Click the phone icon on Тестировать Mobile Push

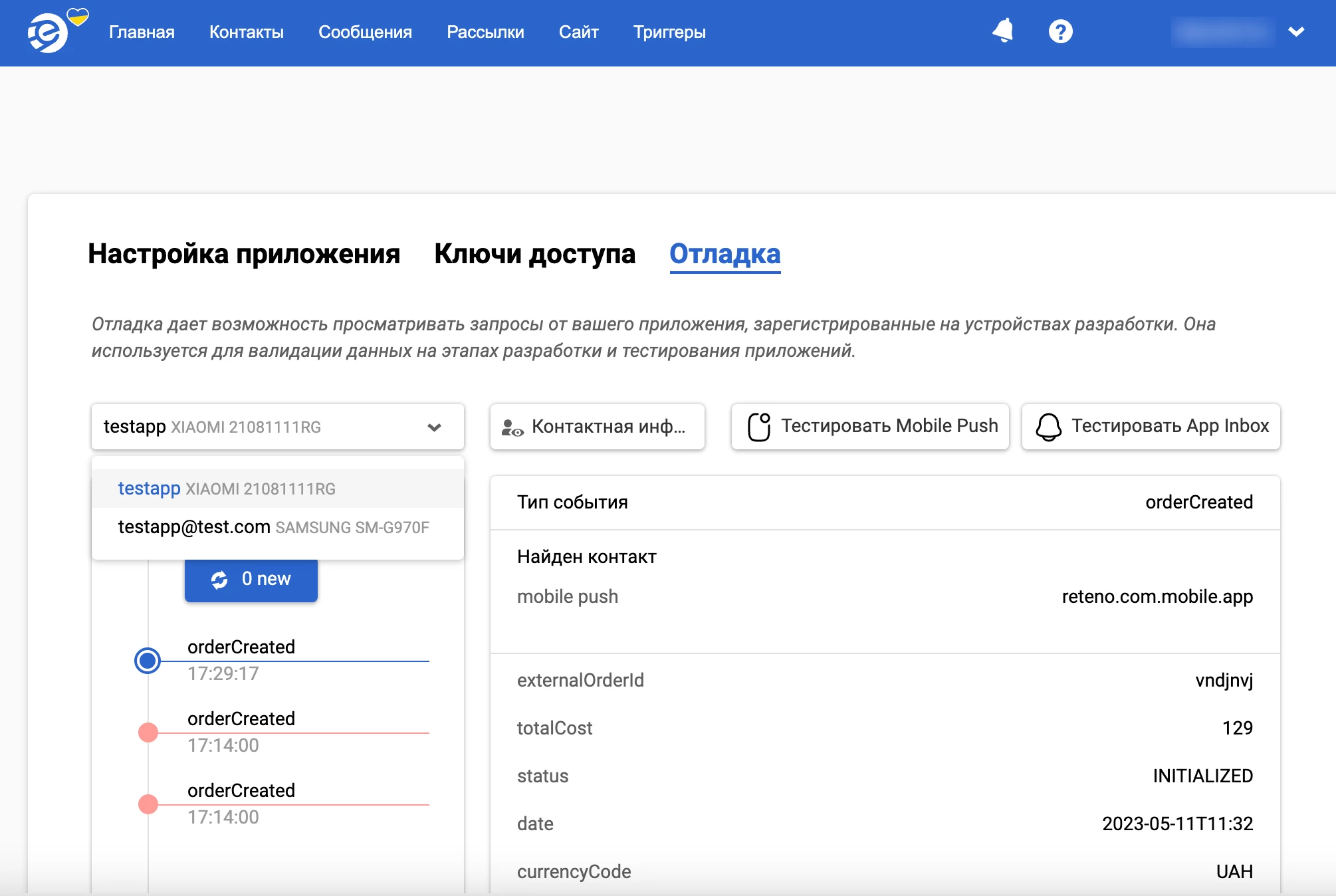coord(759,426)
